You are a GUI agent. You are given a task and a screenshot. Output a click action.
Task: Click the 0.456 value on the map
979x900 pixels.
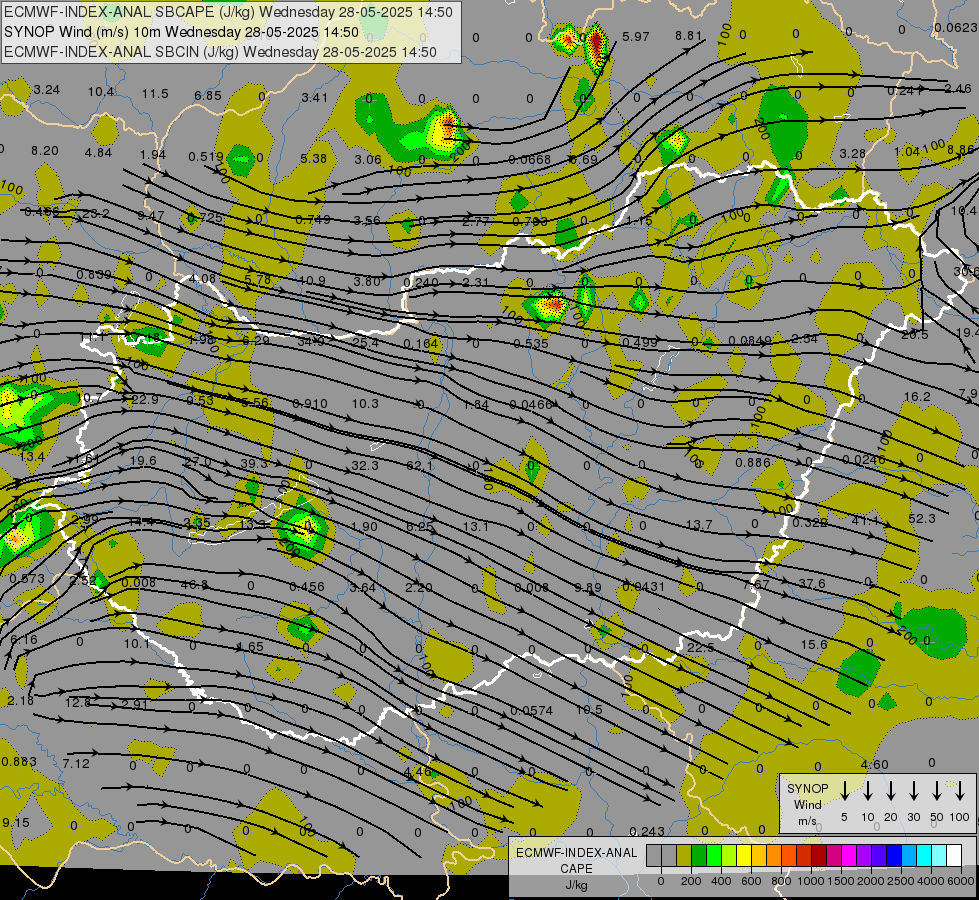point(307,586)
